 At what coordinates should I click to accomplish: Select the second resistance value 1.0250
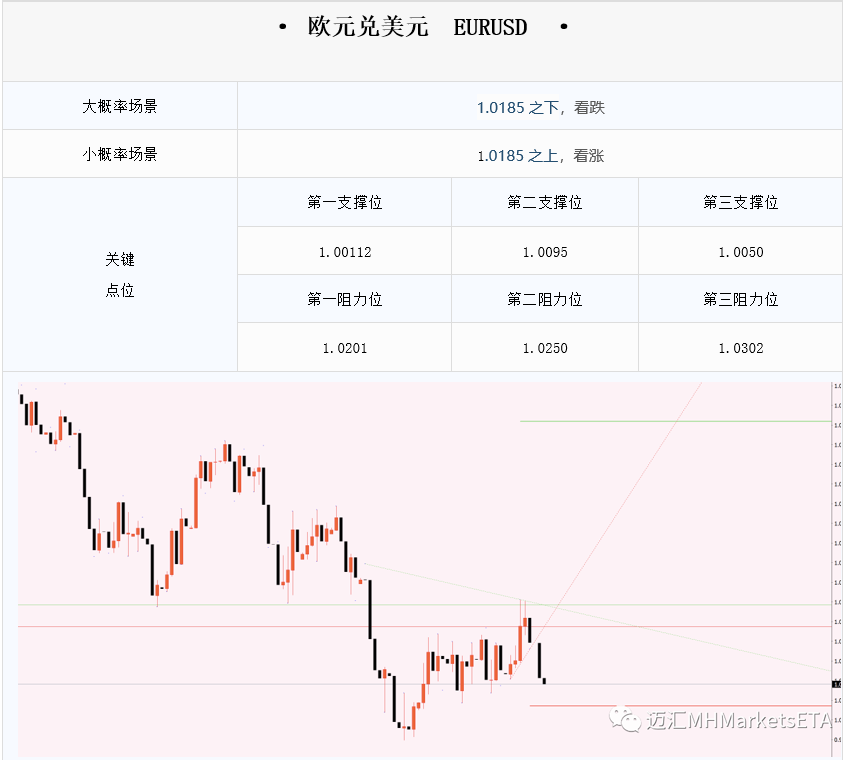tap(545, 348)
